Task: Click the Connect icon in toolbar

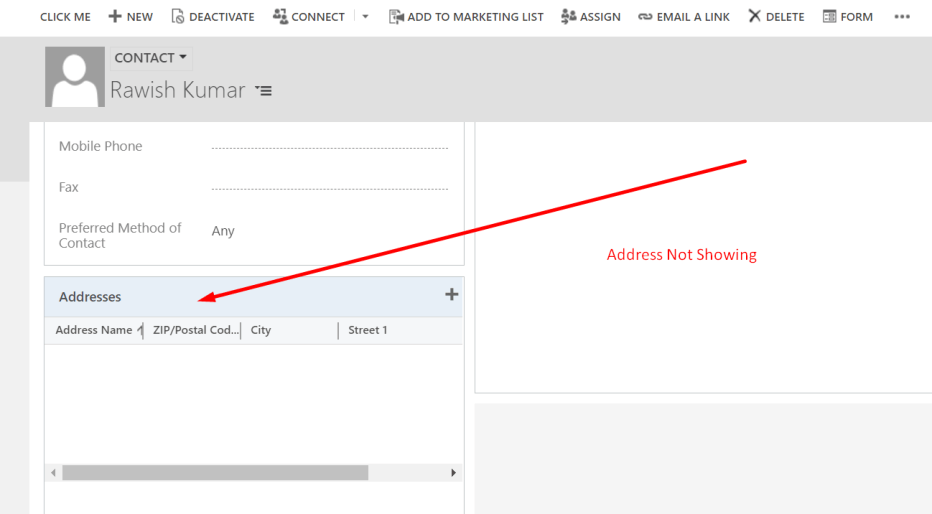Action: coord(280,17)
